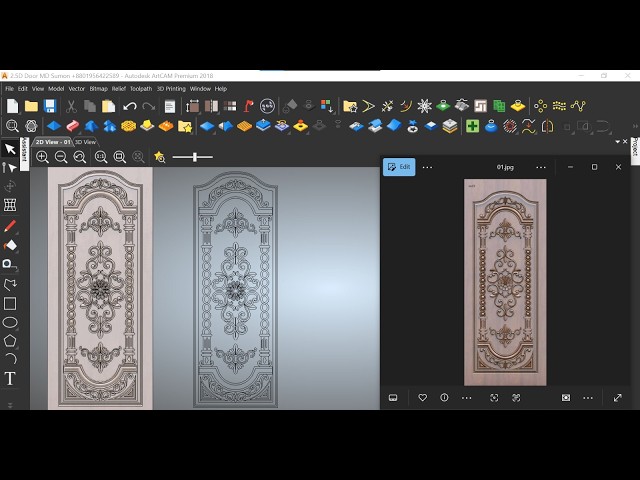Image resolution: width=640 pixels, height=480 pixels.
Task: Click the grid envelope transform tool
Action: [10, 205]
